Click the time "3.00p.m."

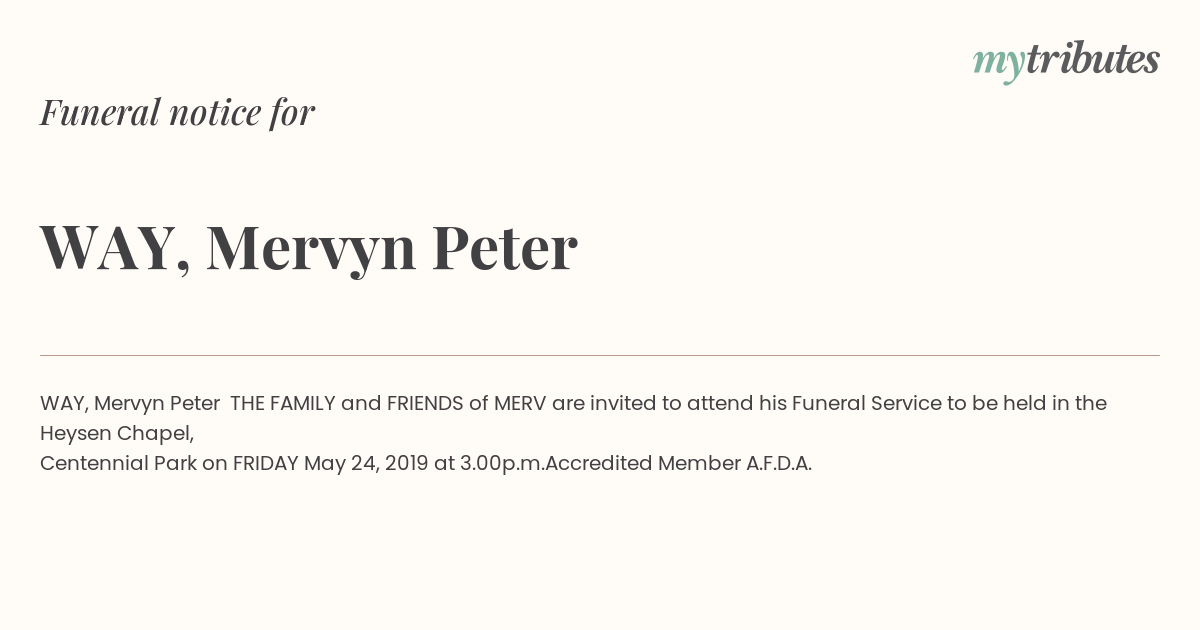(502, 464)
